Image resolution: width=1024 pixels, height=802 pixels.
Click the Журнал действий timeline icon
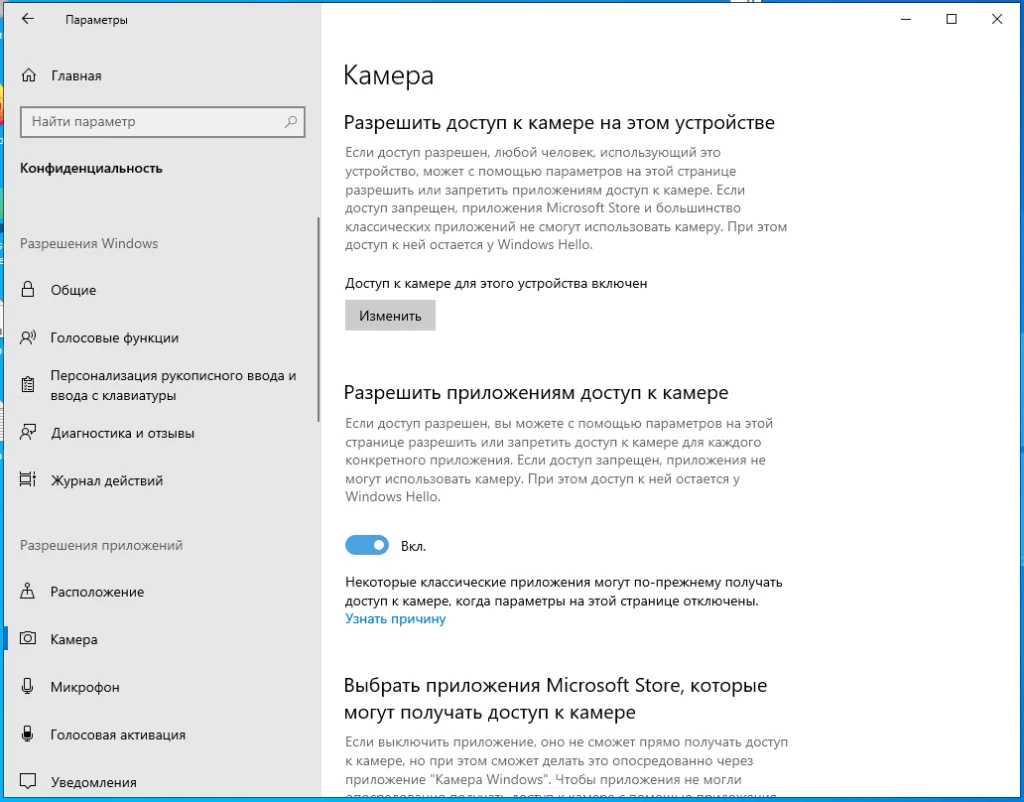[29, 481]
